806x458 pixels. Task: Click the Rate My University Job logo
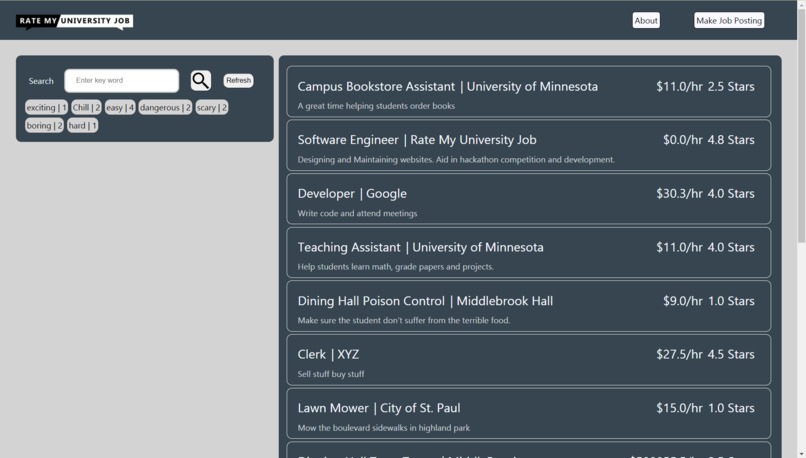coord(75,21)
